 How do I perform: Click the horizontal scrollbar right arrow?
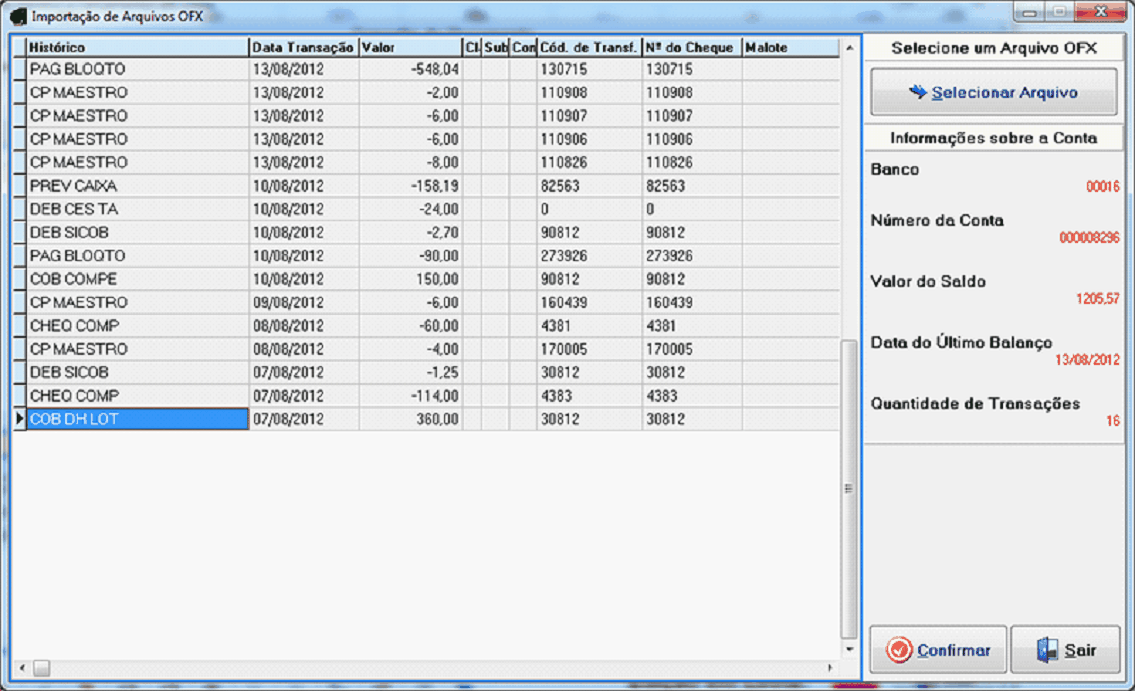[829, 667]
